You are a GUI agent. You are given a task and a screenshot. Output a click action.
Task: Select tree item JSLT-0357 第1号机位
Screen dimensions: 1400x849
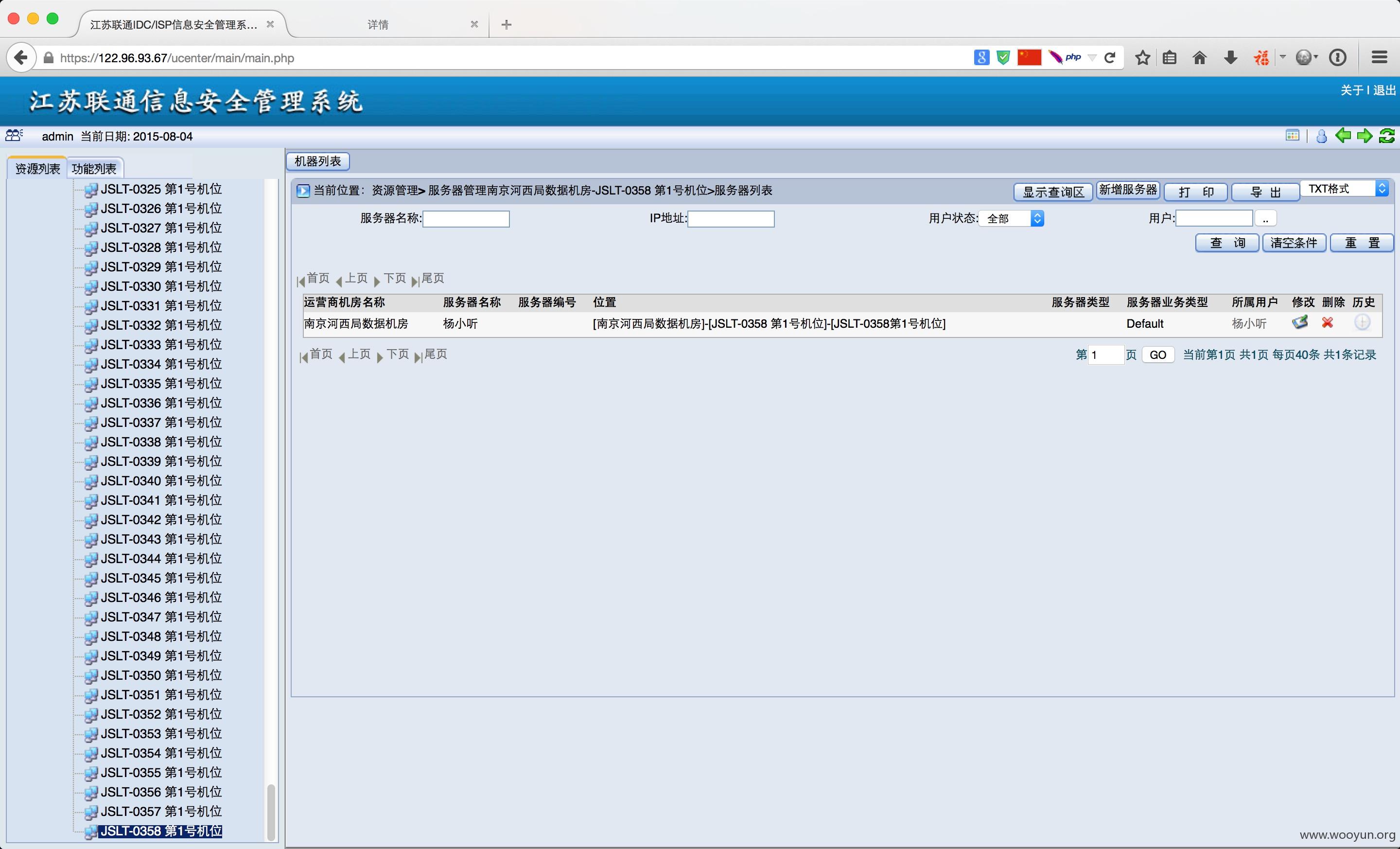coord(161,812)
